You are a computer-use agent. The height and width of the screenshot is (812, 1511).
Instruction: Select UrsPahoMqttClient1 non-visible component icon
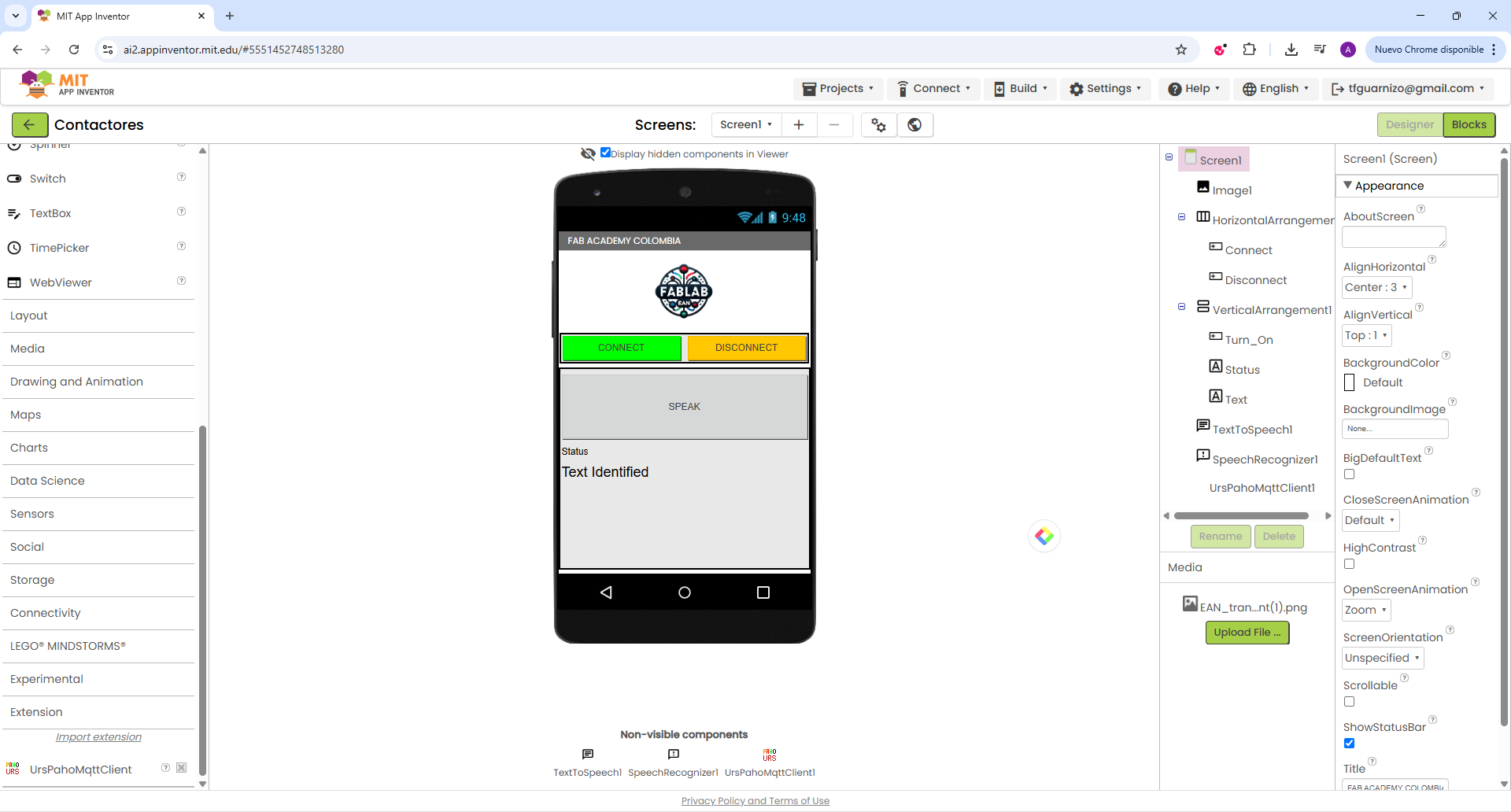click(770, 755)
